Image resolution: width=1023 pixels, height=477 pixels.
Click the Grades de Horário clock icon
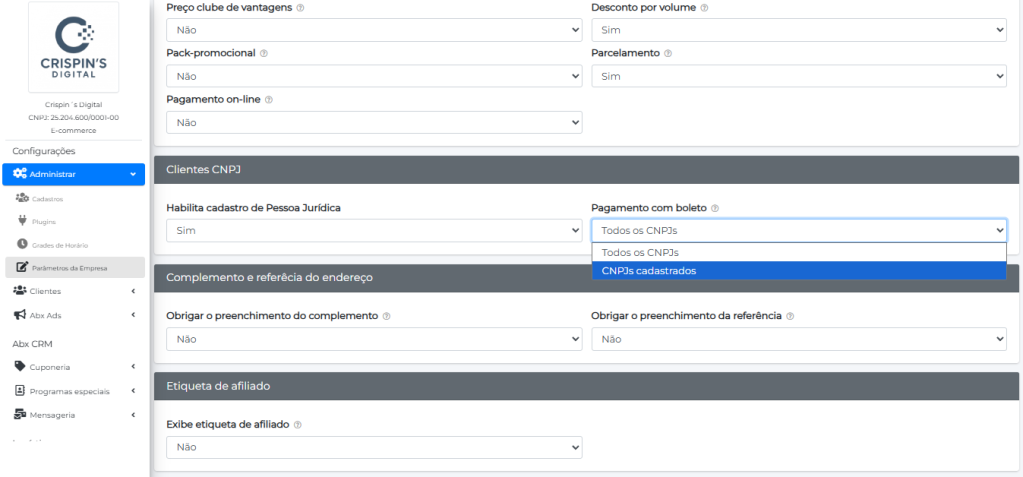tap(22, 244)
